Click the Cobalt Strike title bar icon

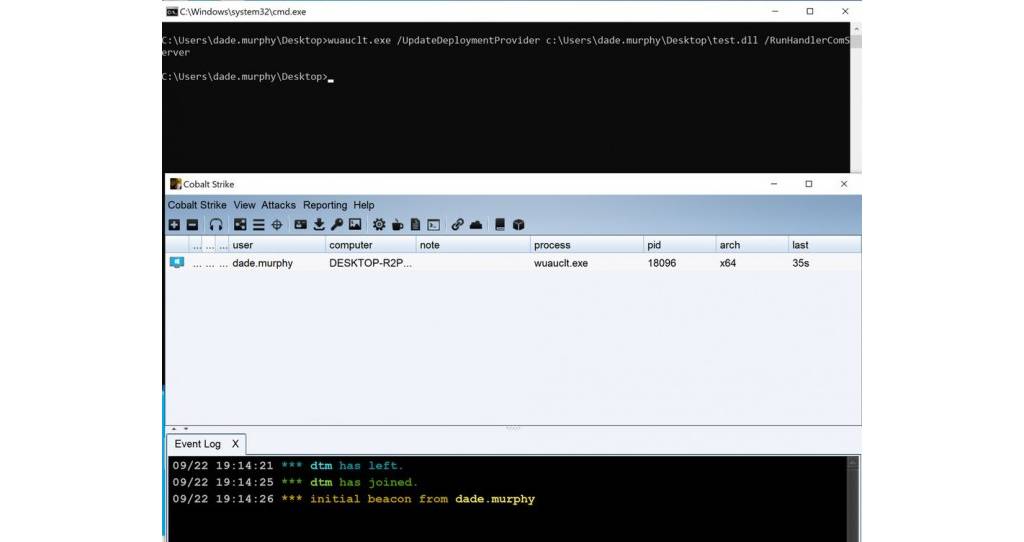tap(175, 184)
